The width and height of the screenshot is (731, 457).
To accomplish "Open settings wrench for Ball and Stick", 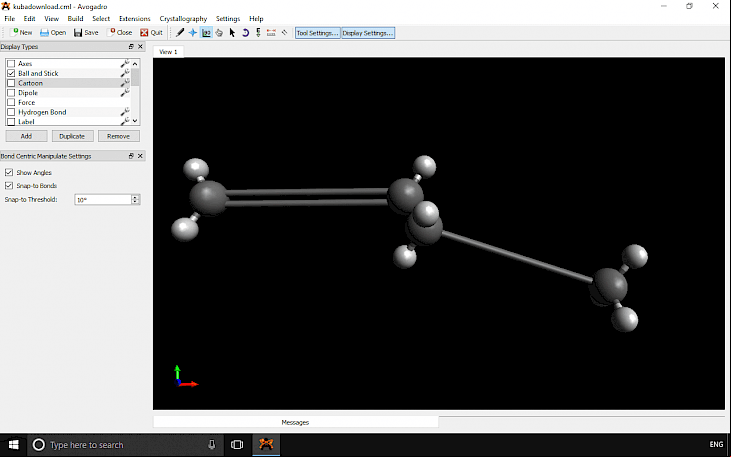I will (x=124, y=73).
